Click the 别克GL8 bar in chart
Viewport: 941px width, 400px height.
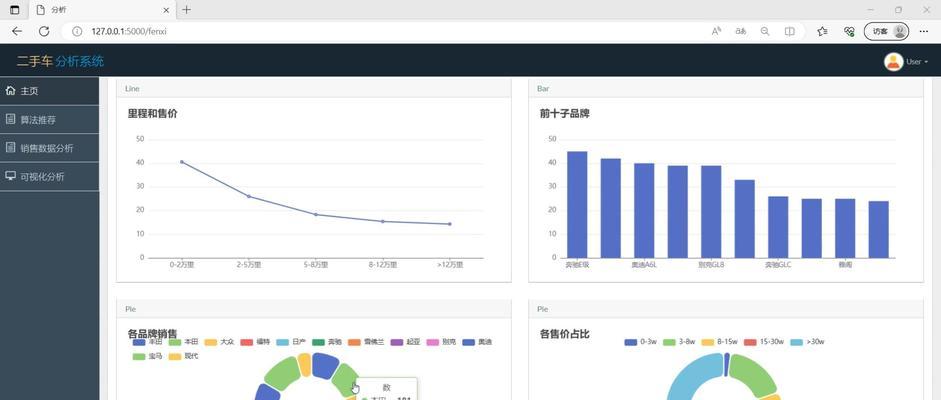coord(711,212)
